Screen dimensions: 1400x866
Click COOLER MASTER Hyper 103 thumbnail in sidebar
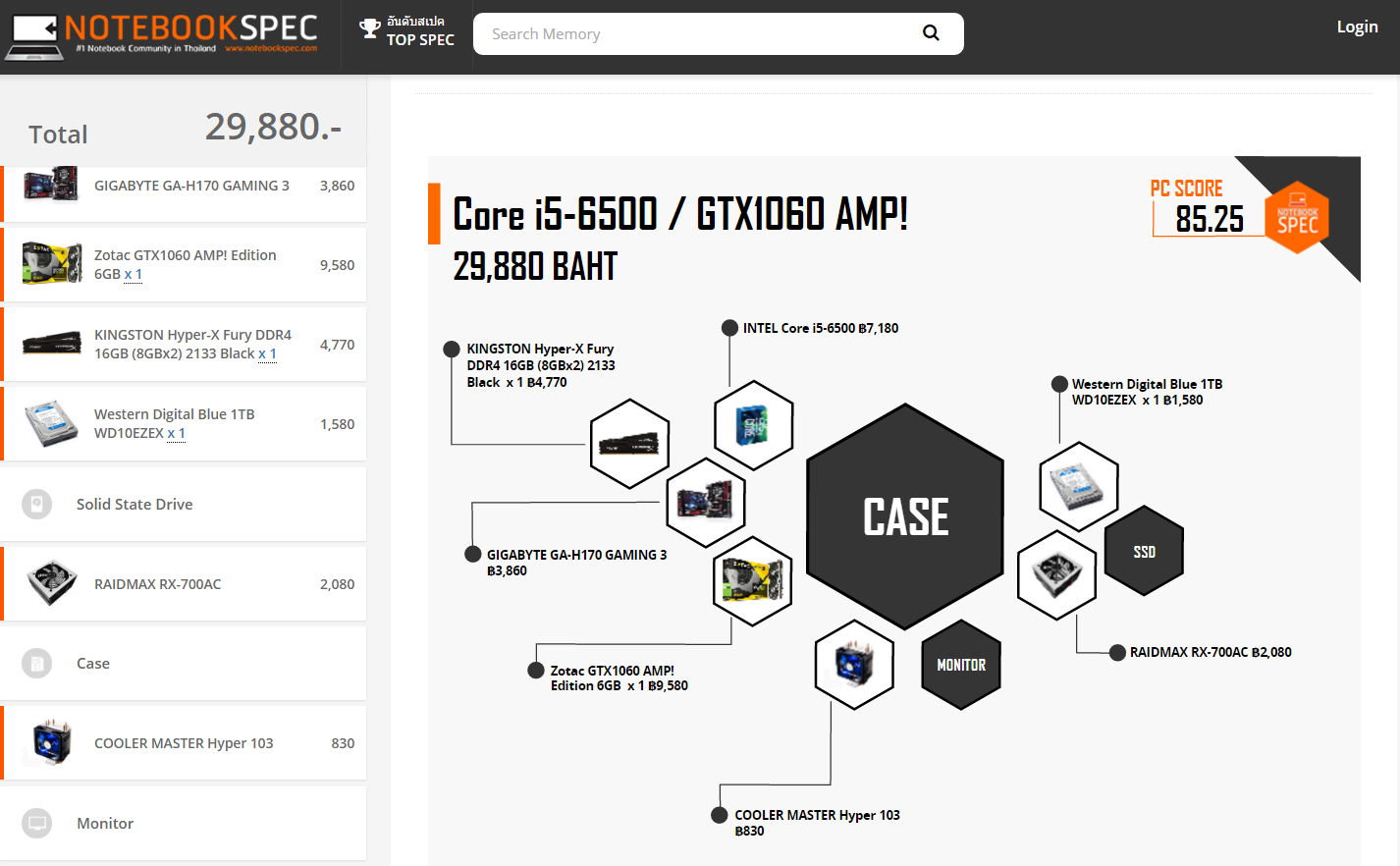(51, 742)
